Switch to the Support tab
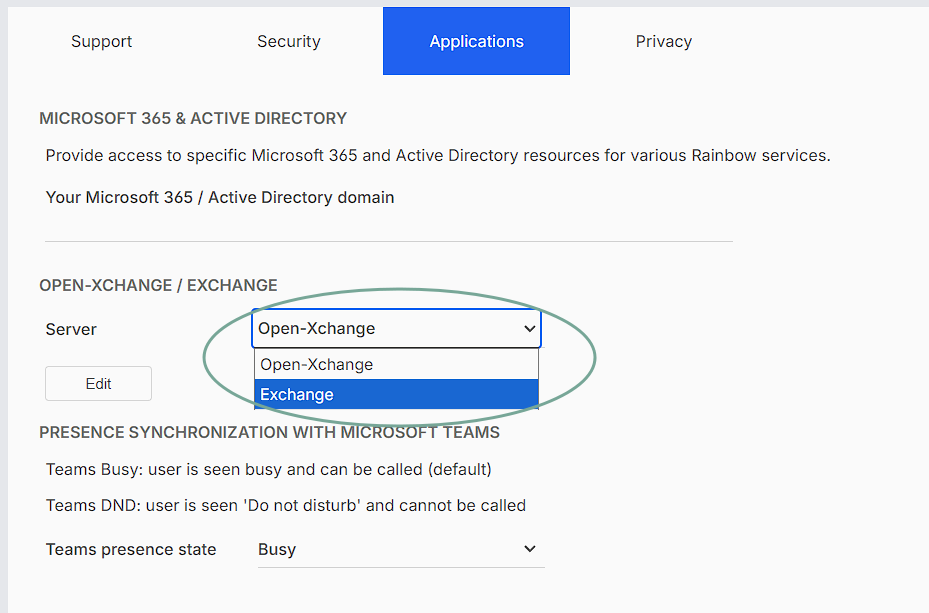929x613 pixels. click(101, 42)
